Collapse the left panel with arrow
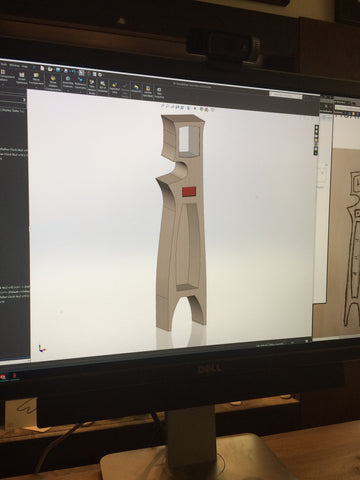Screen dimensions: 360x480 click(24, 99)
